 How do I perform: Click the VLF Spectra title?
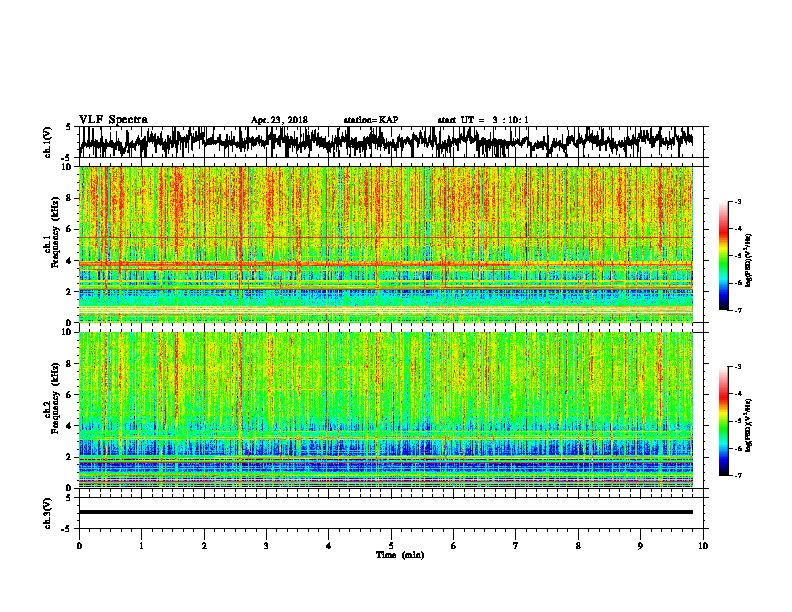[113, 120]
